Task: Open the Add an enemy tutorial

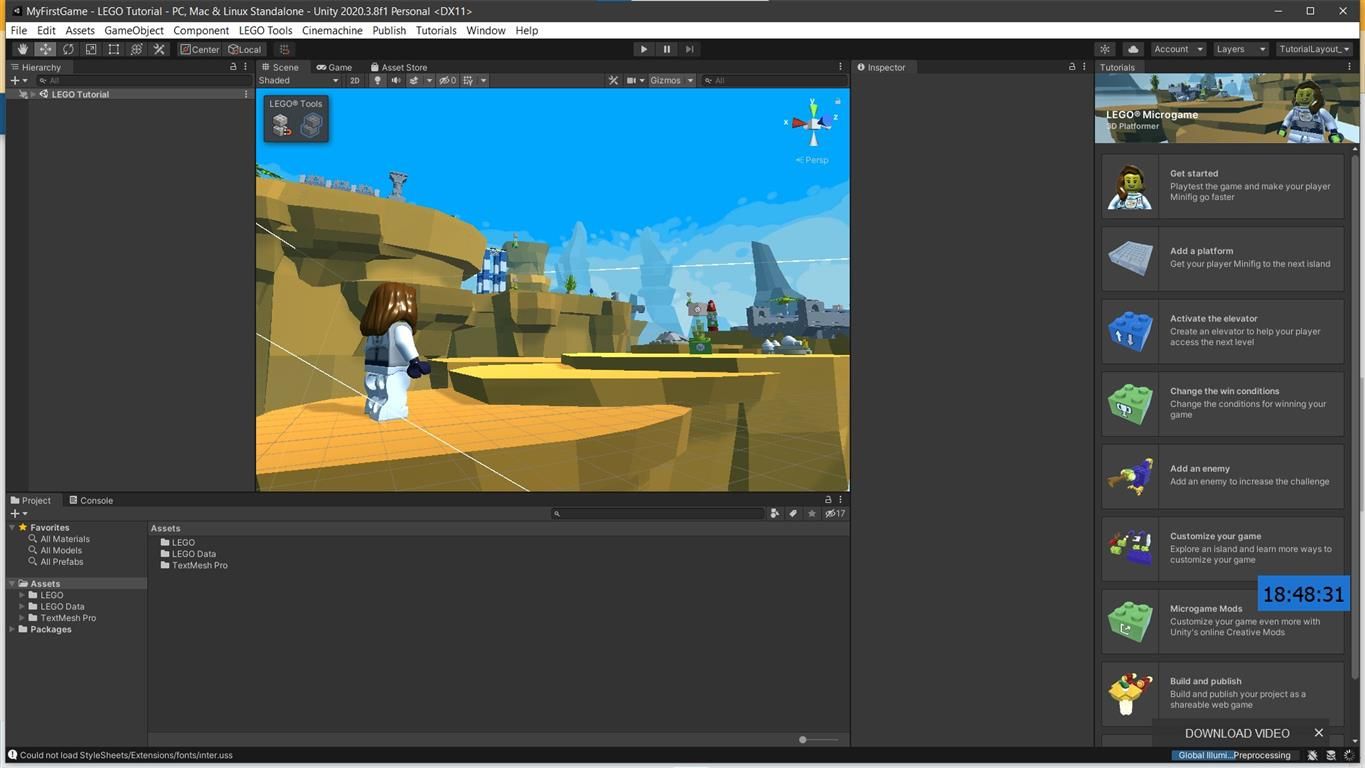Action: 1223,475
